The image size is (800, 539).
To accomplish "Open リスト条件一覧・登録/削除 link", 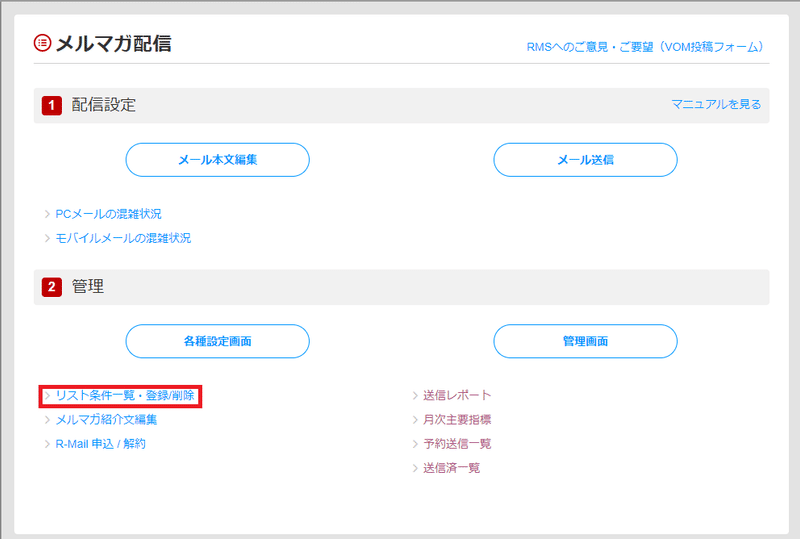I will (x=125, y=396).
